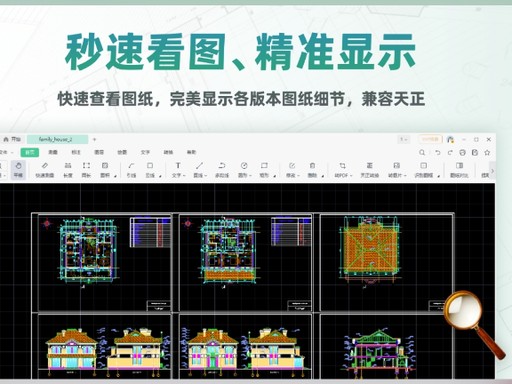Select the 引线 leader line tool

point(131,169)
